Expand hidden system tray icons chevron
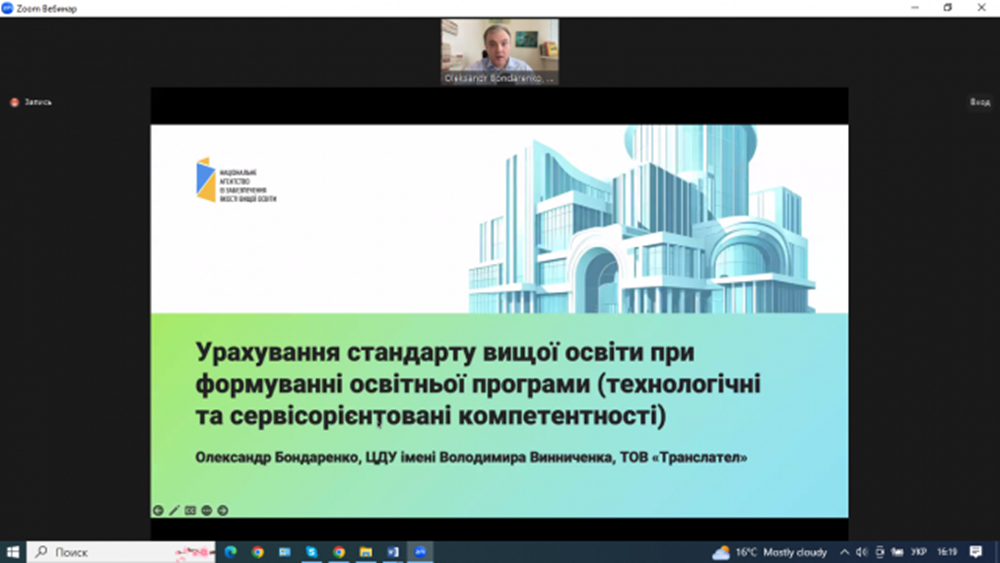The width and height of the screenshot is (1000, 563). click(844, 552)
